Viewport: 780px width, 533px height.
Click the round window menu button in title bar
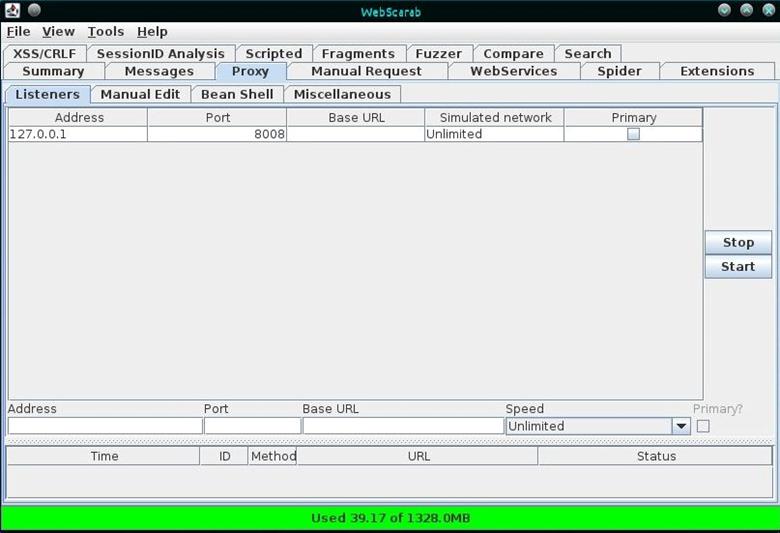pos(34,10)
